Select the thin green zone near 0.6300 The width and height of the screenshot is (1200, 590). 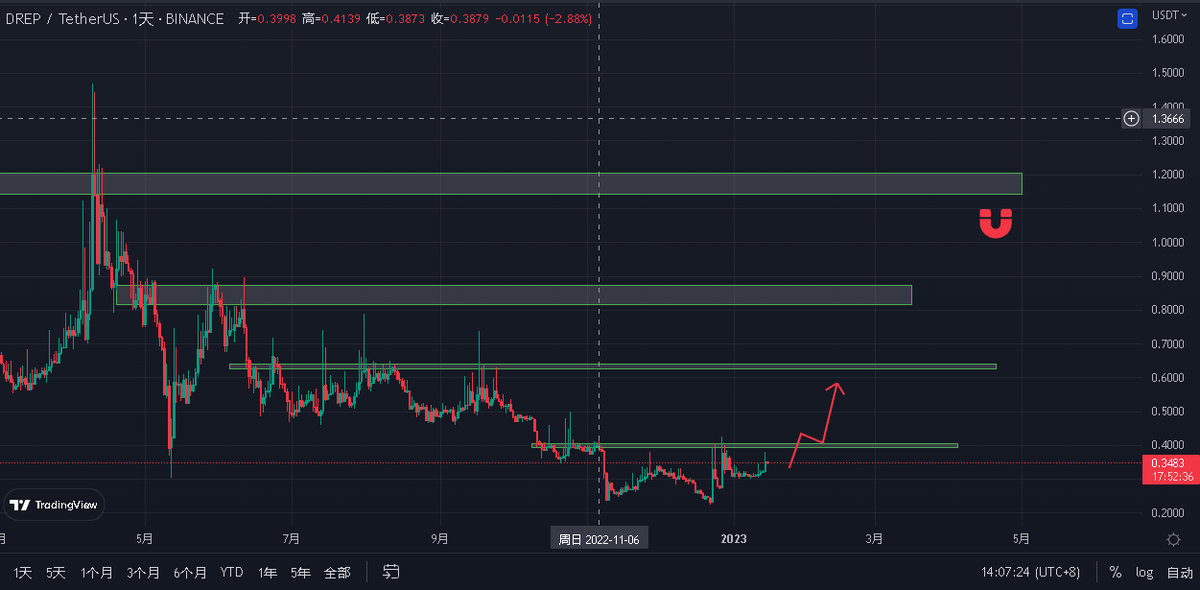pyautogui.click(x=612, y=366)
